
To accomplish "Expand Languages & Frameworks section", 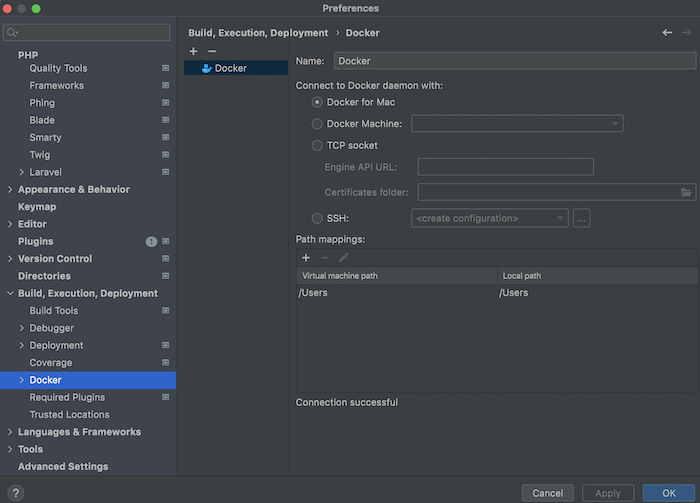I will tap(10, 432).
